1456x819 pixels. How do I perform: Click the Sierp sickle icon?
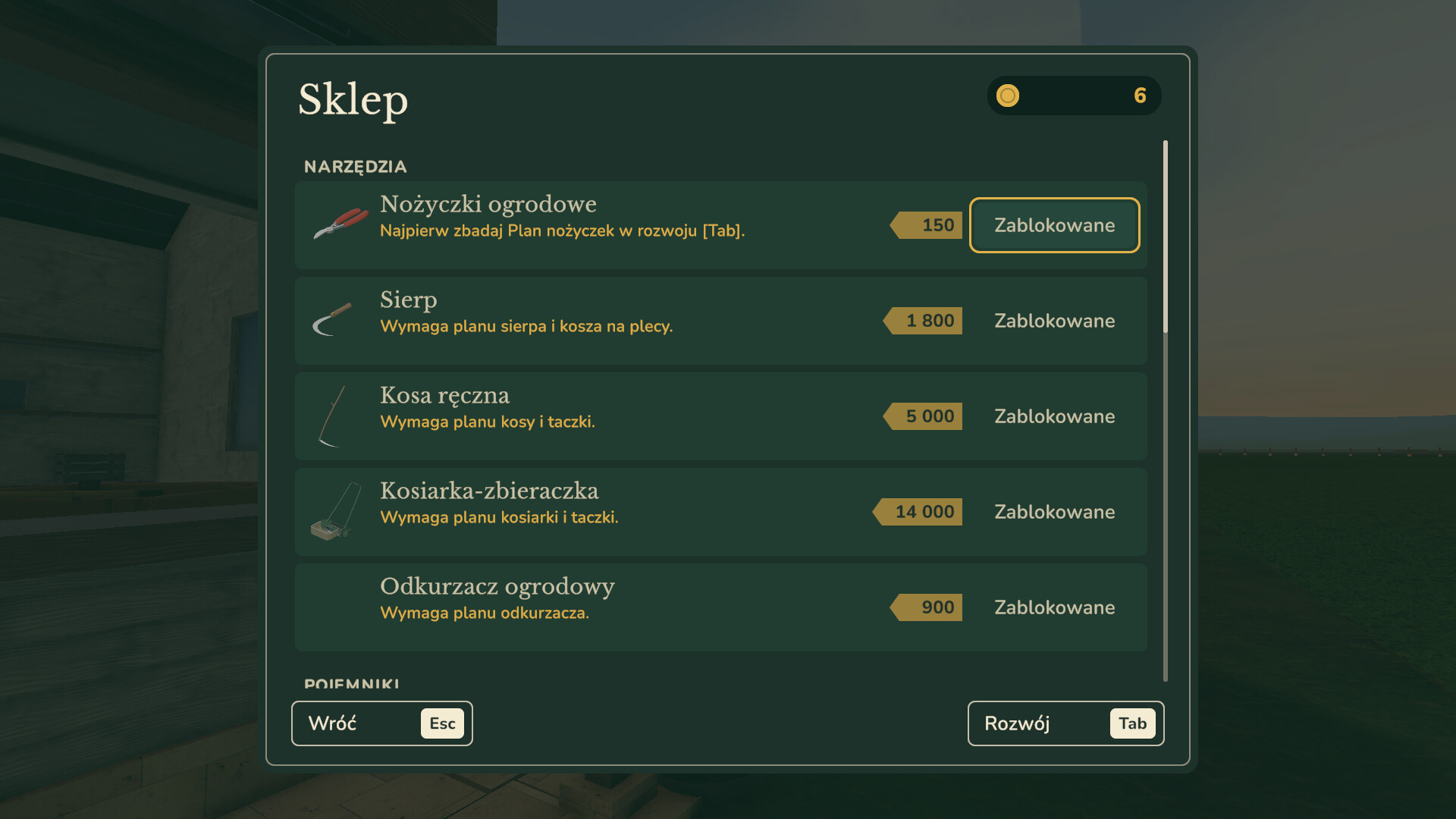pyautogui.click(x=332, y=319)
